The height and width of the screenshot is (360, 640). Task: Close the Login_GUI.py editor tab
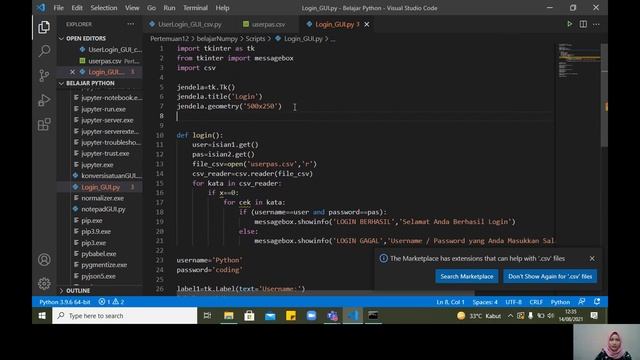pos(367,24)
